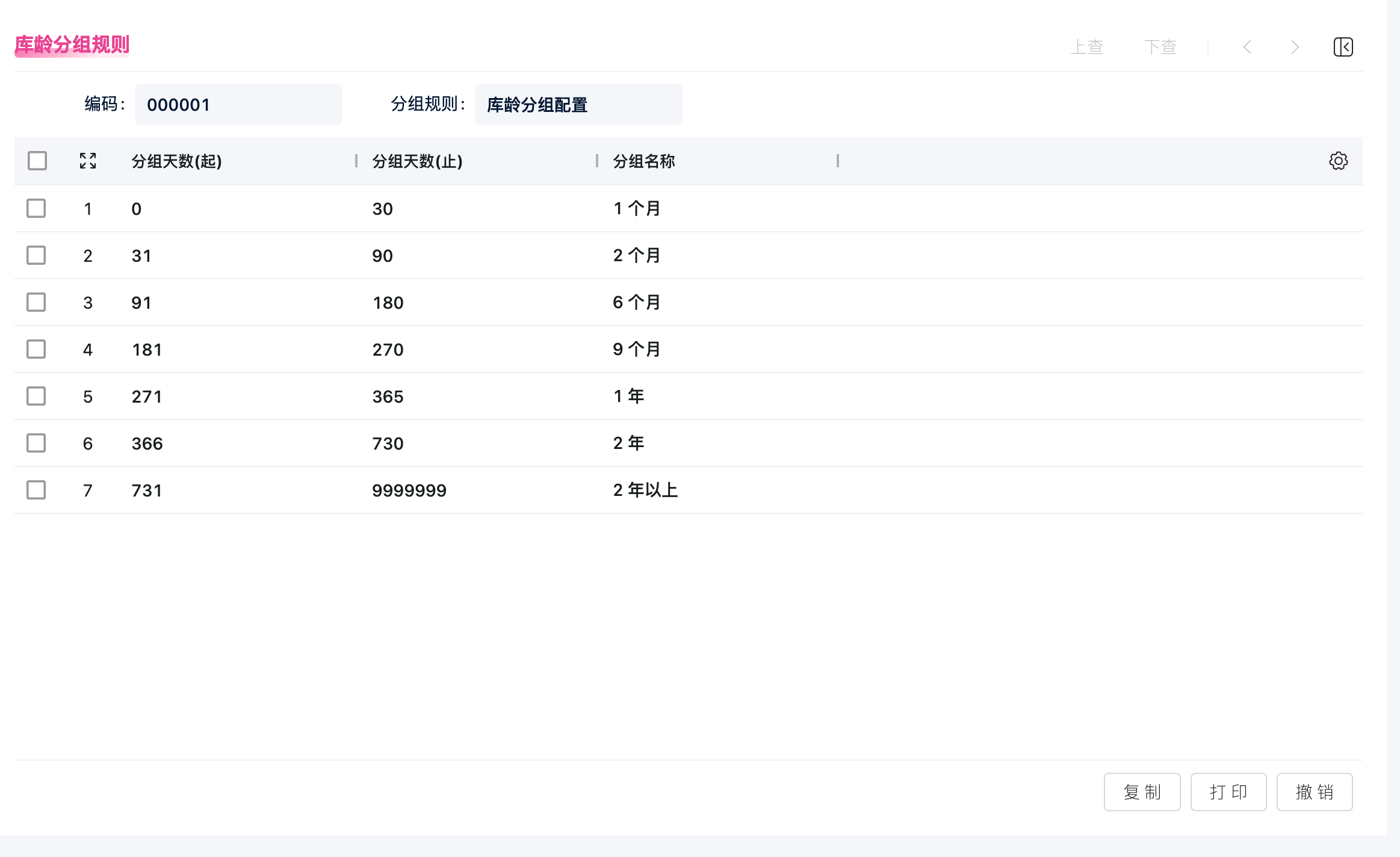The height and width of the screenshot is (857, 1400).
Task: Go to next record arrow
Action: point(1295,47)
